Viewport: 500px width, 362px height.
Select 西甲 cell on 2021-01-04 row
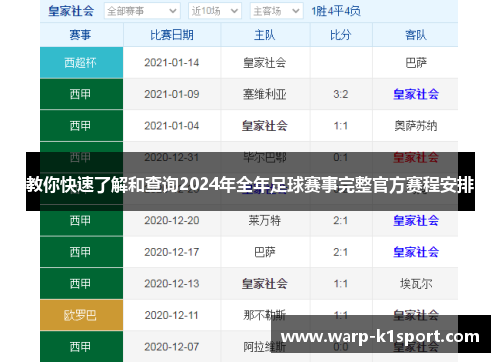point(82,126)
